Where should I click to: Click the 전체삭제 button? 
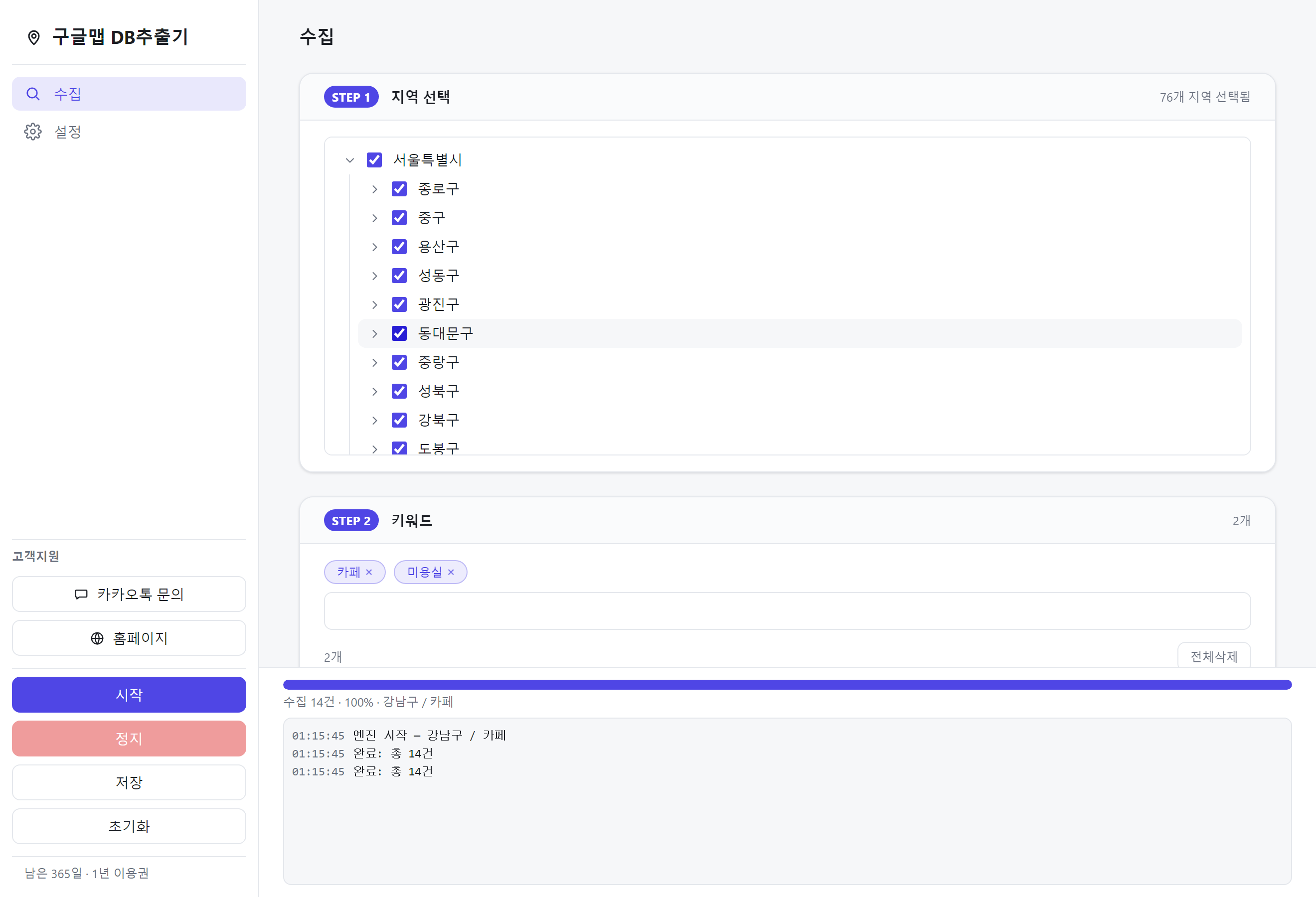[x=1214, y=656]
